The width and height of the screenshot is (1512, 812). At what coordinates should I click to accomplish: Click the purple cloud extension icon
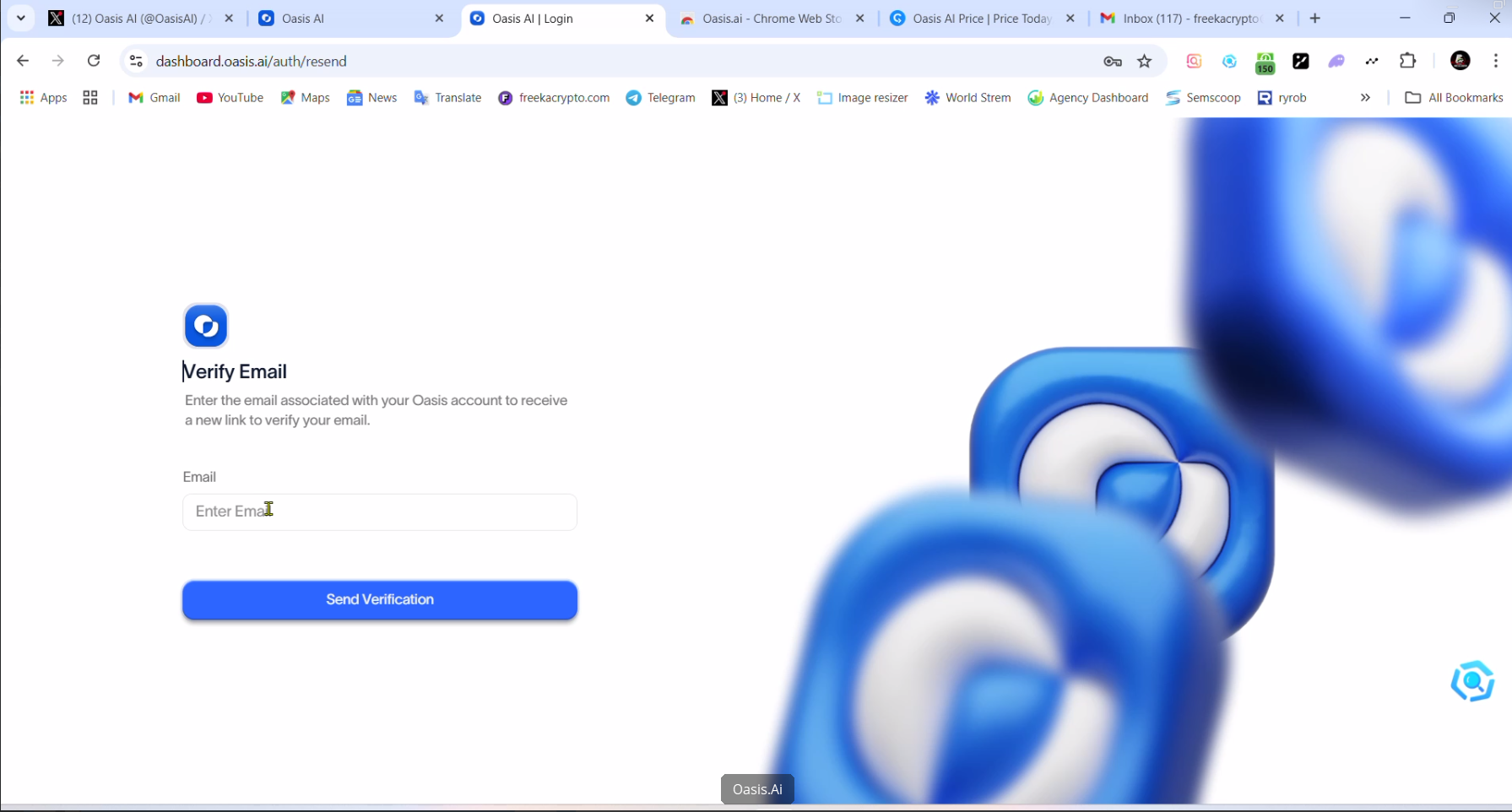[1336, 61]
